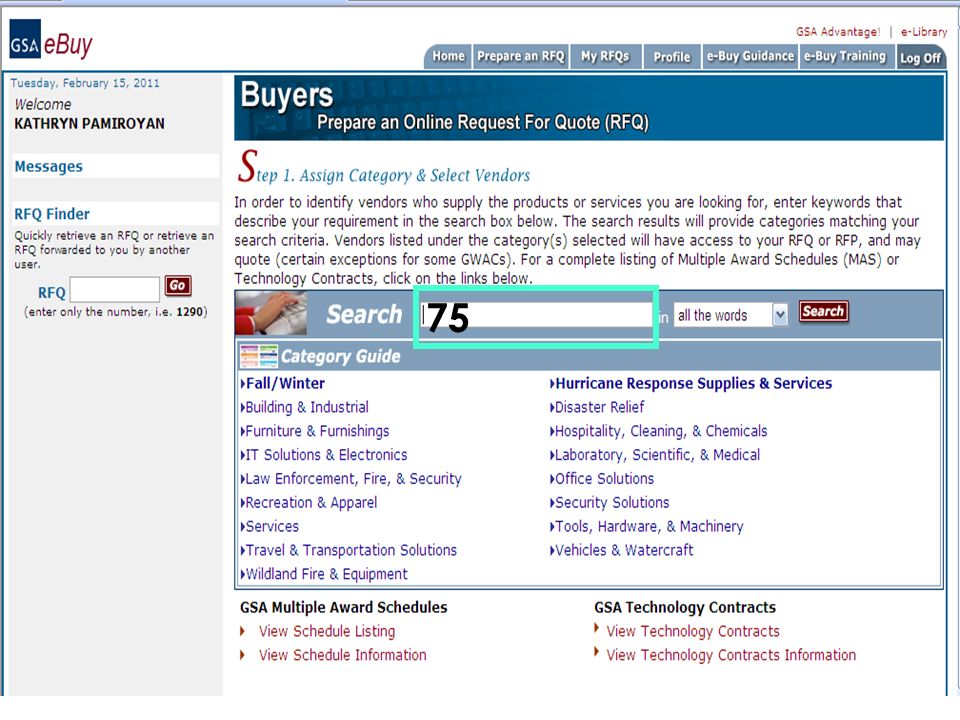Select Wildland Fire & Equipment category
The height and width of the screenshot is (720, 960).
tap(324, 574)
